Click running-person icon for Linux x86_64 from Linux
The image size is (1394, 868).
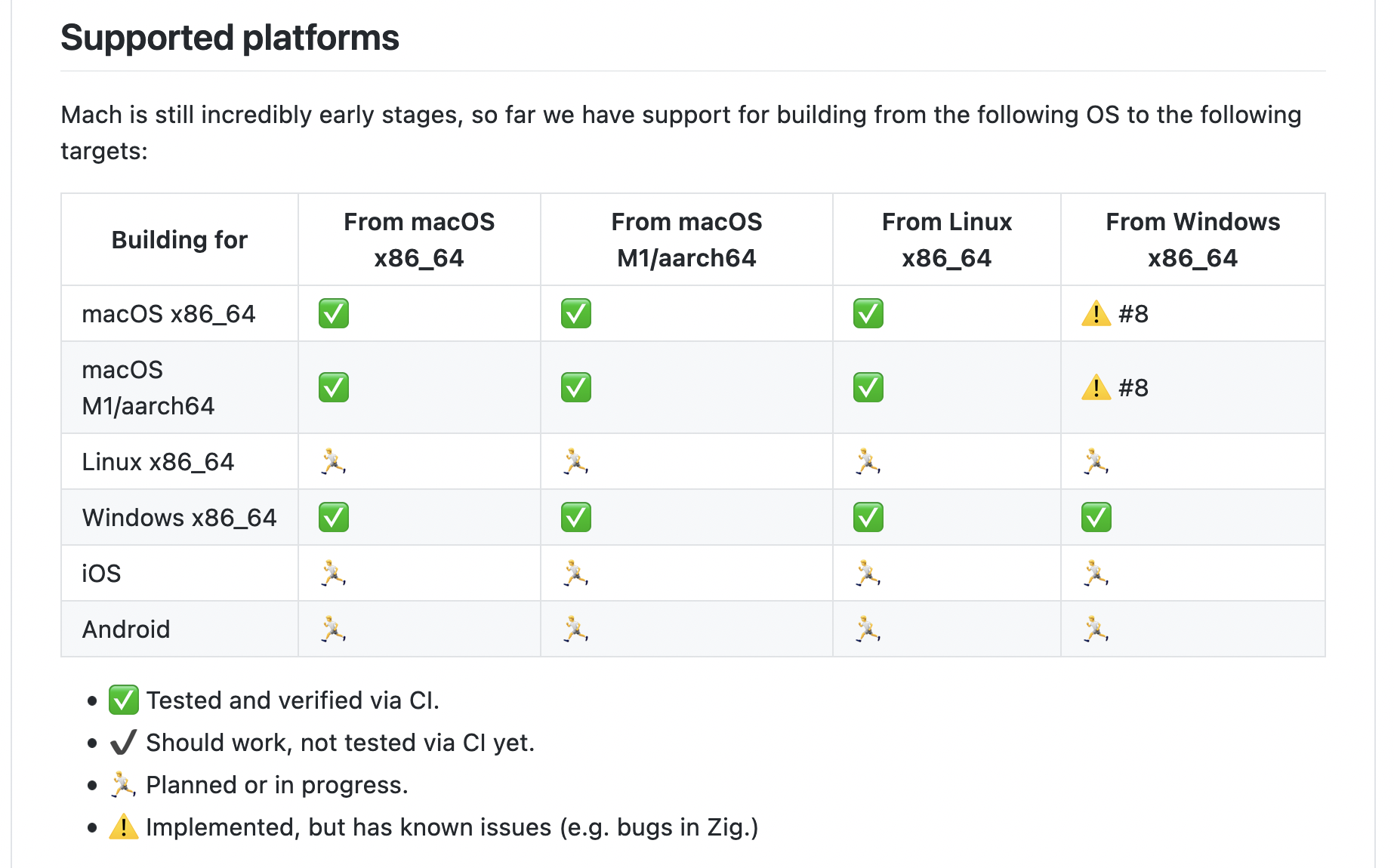tap(868, 461)
